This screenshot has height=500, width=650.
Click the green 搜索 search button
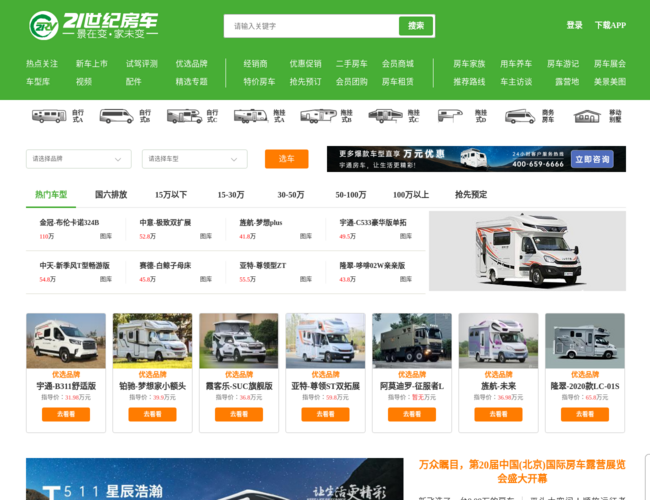pos(416,26)
